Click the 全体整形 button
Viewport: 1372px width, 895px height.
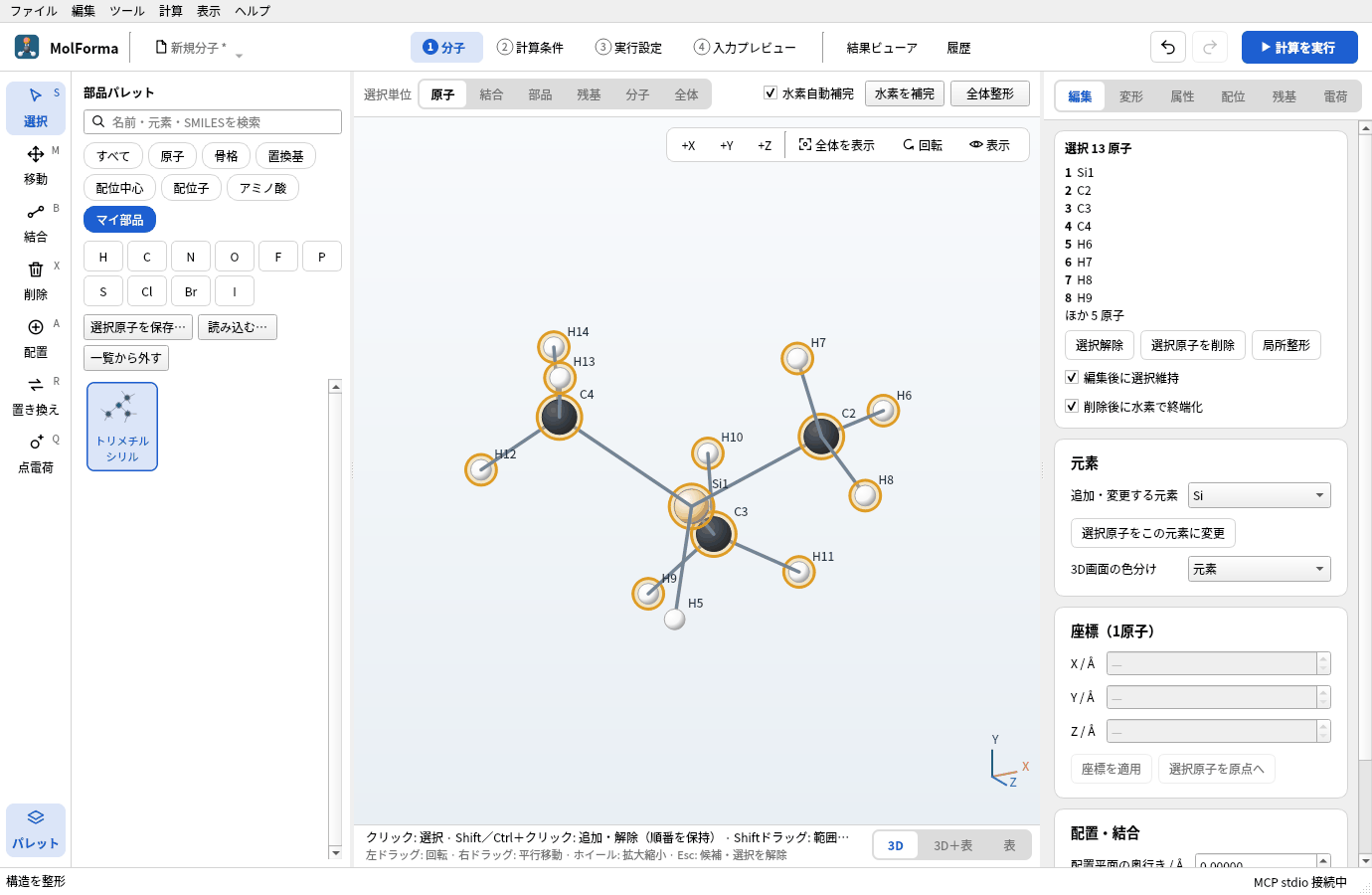pyautogui.click(x=990, y=93)
